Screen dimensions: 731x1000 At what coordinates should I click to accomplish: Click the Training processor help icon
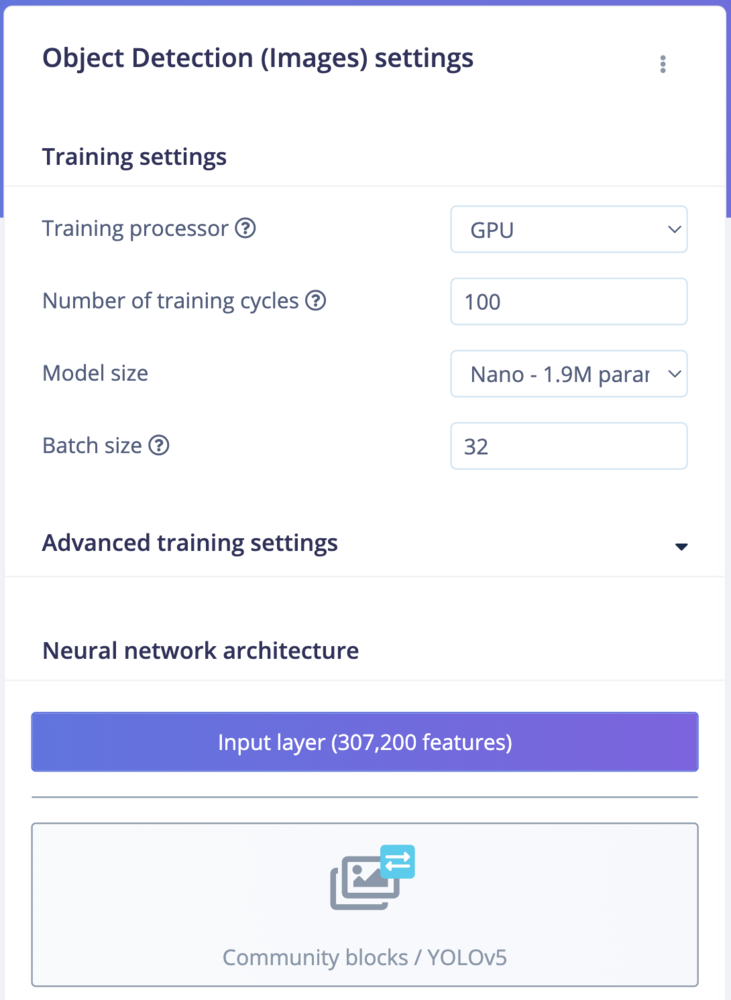[246, 228]
